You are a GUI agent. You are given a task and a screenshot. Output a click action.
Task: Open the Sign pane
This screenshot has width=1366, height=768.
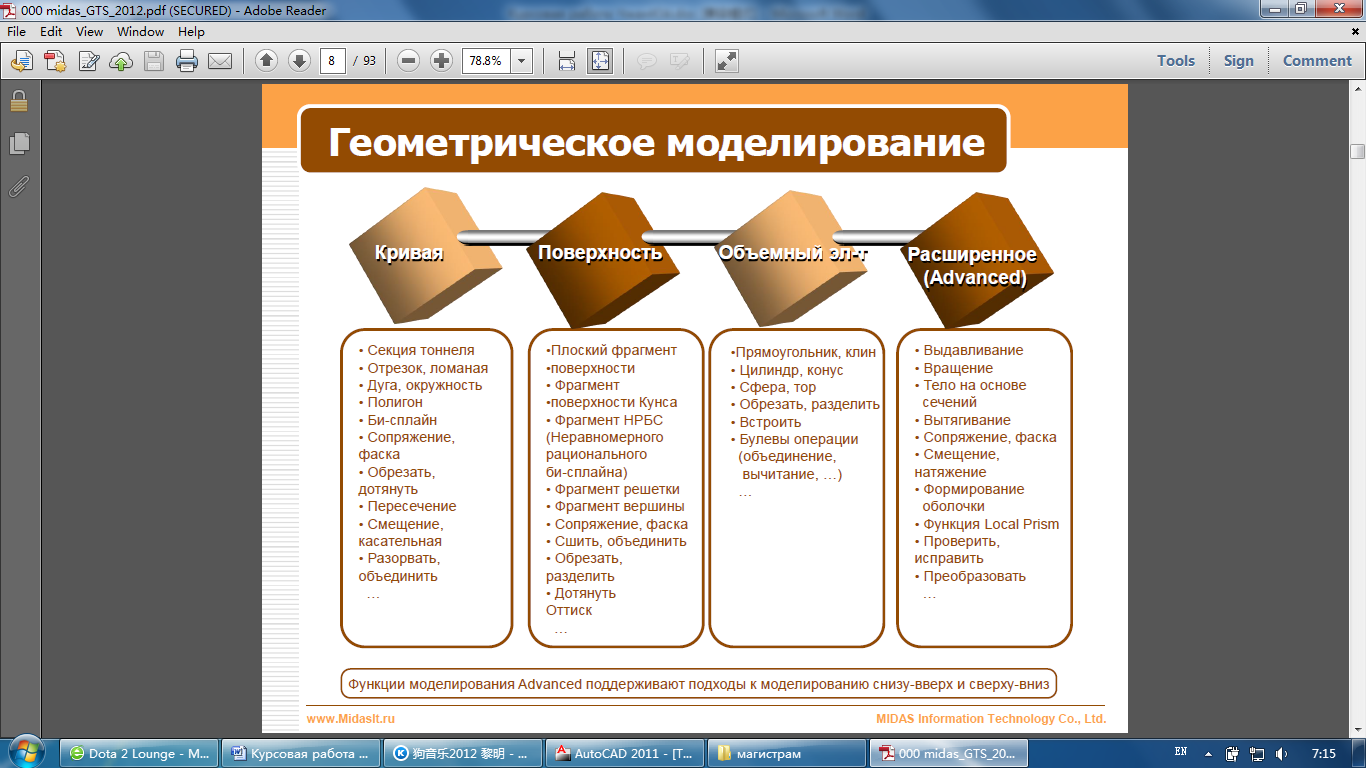click(1238, 61)
